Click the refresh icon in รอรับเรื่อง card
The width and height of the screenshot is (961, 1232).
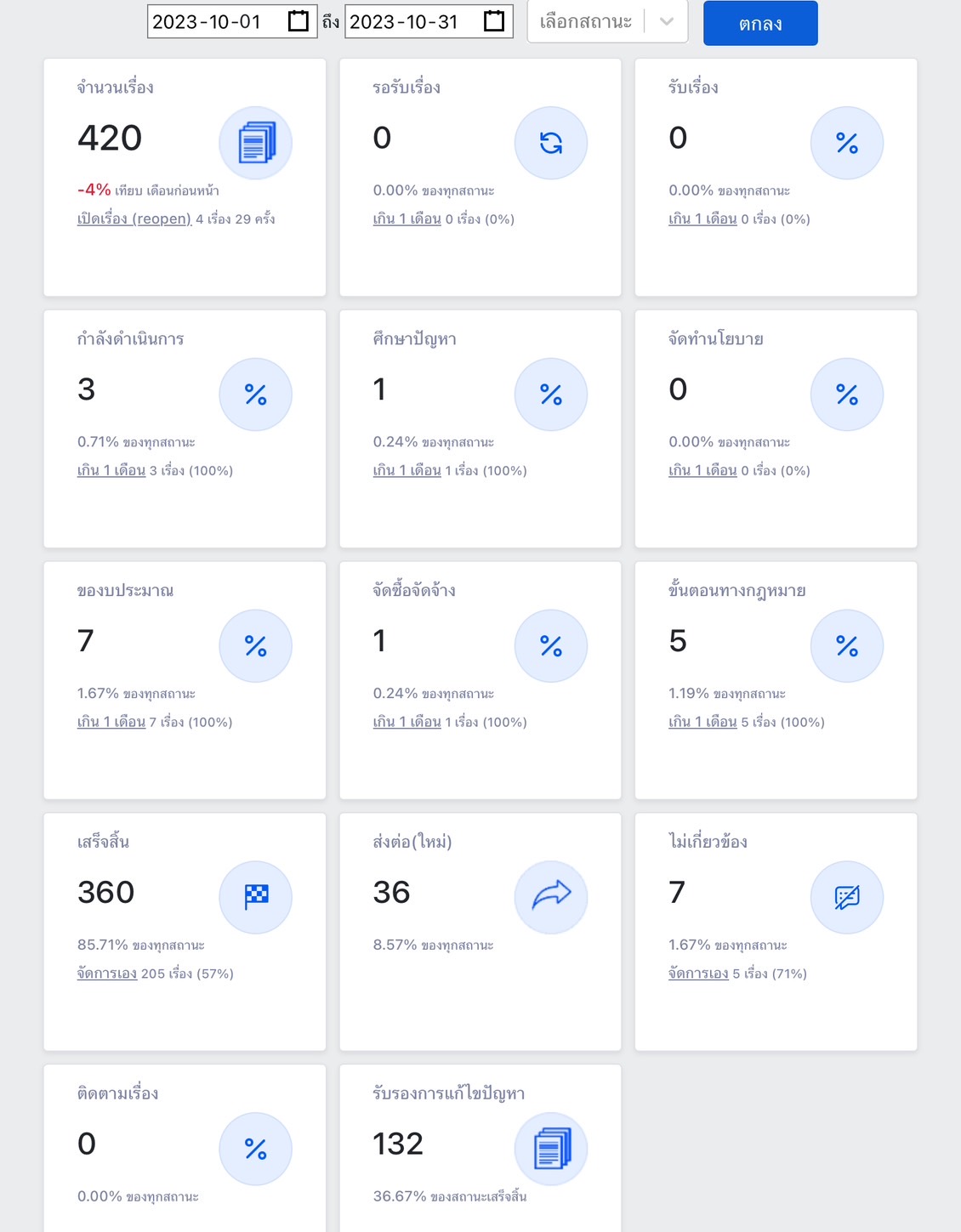point(551,143)
